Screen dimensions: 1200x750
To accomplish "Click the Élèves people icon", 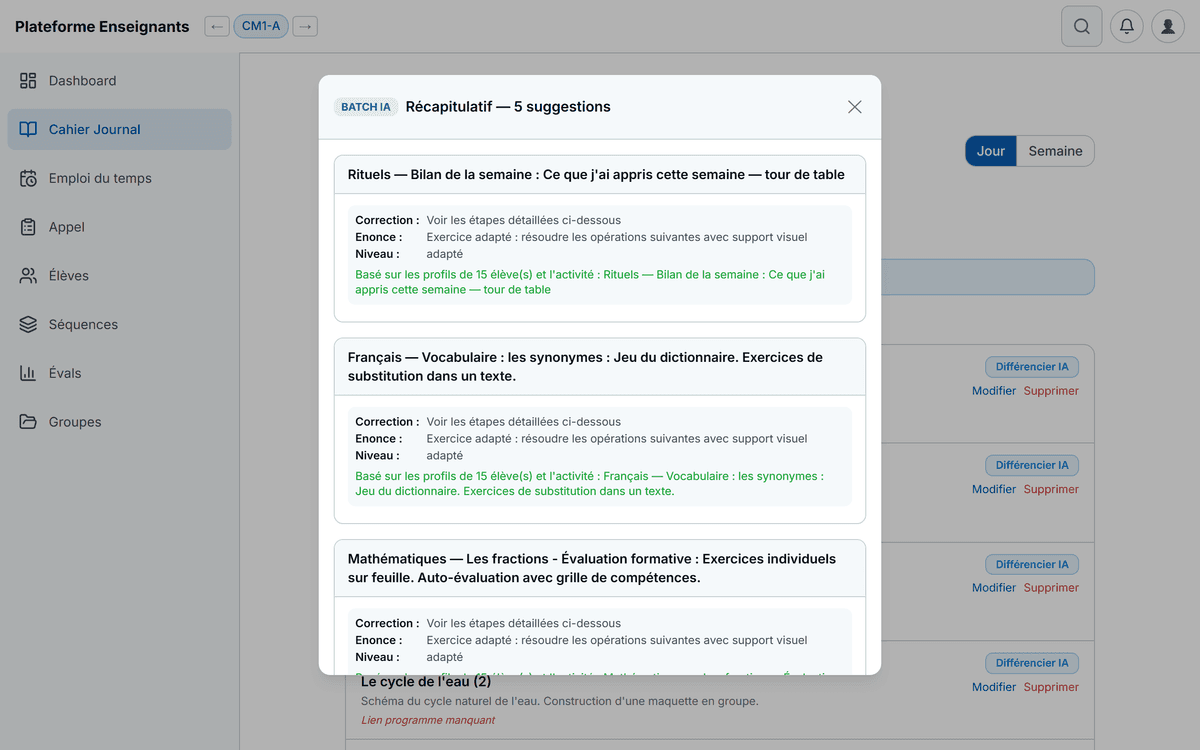I will [x=28, y=276].
